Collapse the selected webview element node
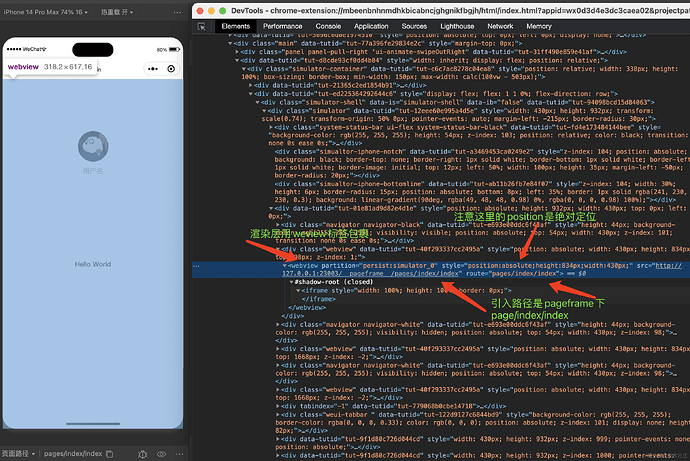This screenshot has width=690, height=461. (285, 266)
